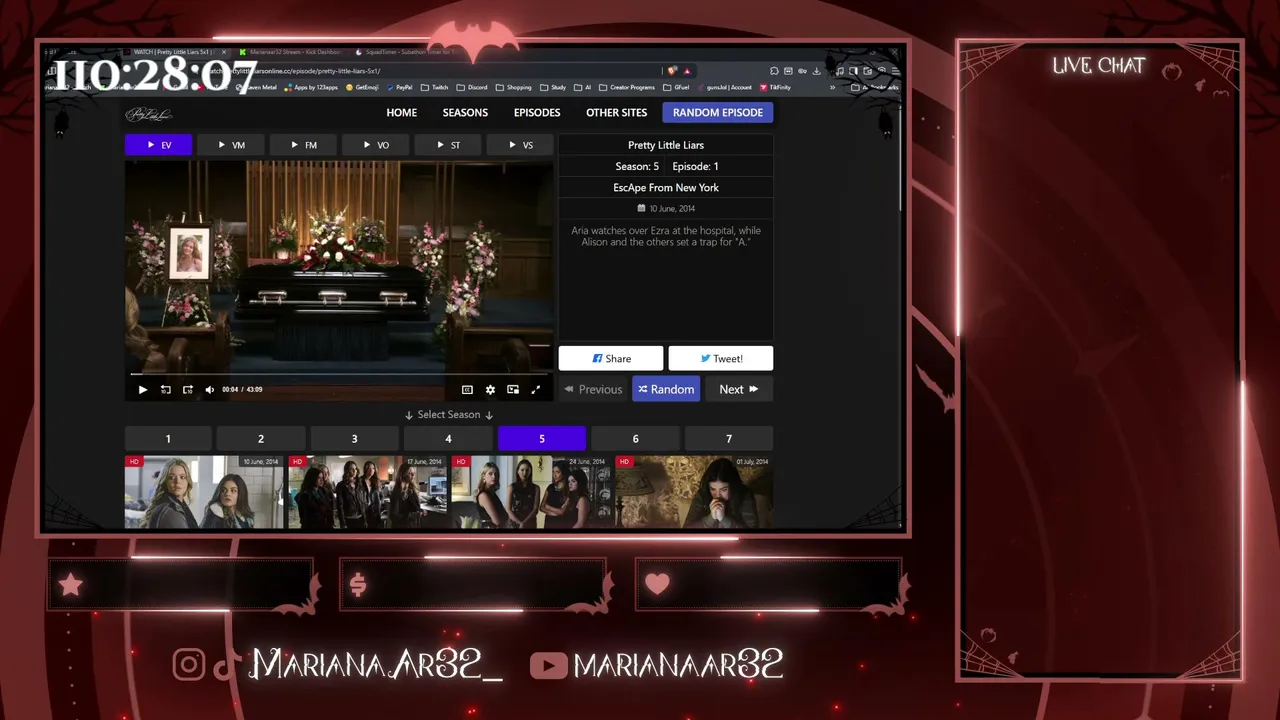The width and height of the screenshot is (1280, 720).
Task: Expand the GFuel bookmark folder
Action: click(x=677, y=88)
